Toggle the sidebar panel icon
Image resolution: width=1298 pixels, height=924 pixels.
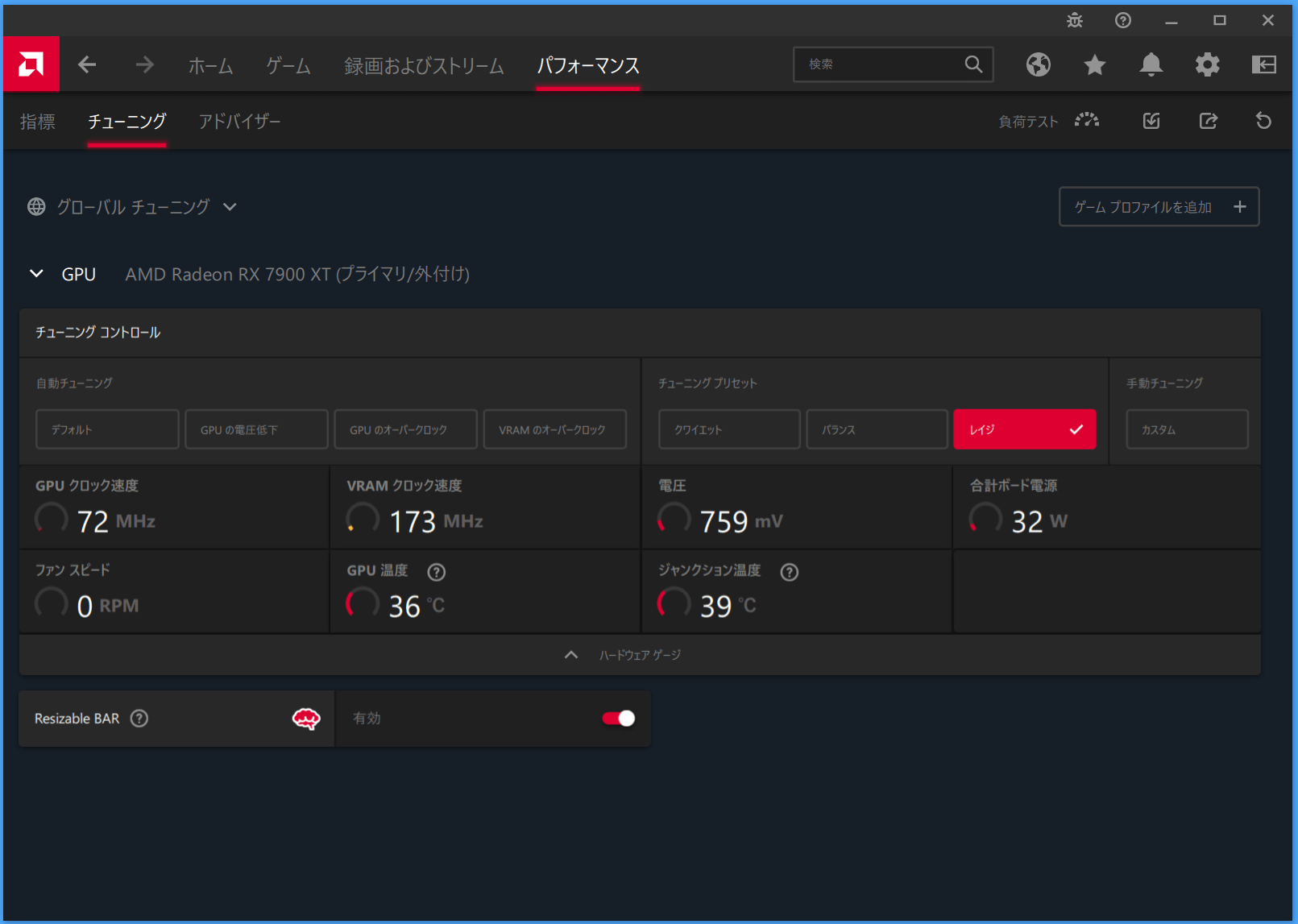[x=1264, y=64]
